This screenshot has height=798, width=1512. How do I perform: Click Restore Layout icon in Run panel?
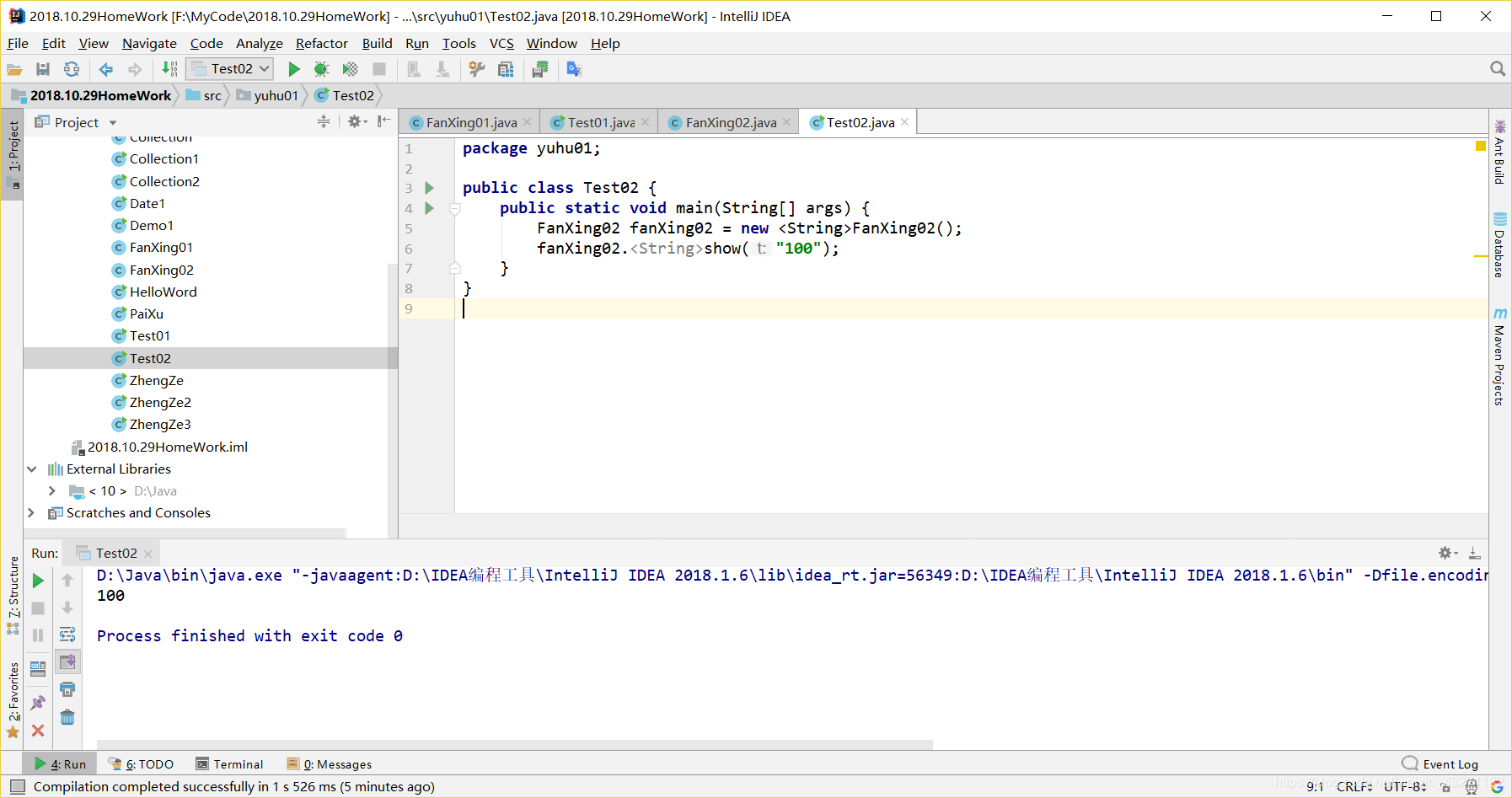[x=38, y=669]
